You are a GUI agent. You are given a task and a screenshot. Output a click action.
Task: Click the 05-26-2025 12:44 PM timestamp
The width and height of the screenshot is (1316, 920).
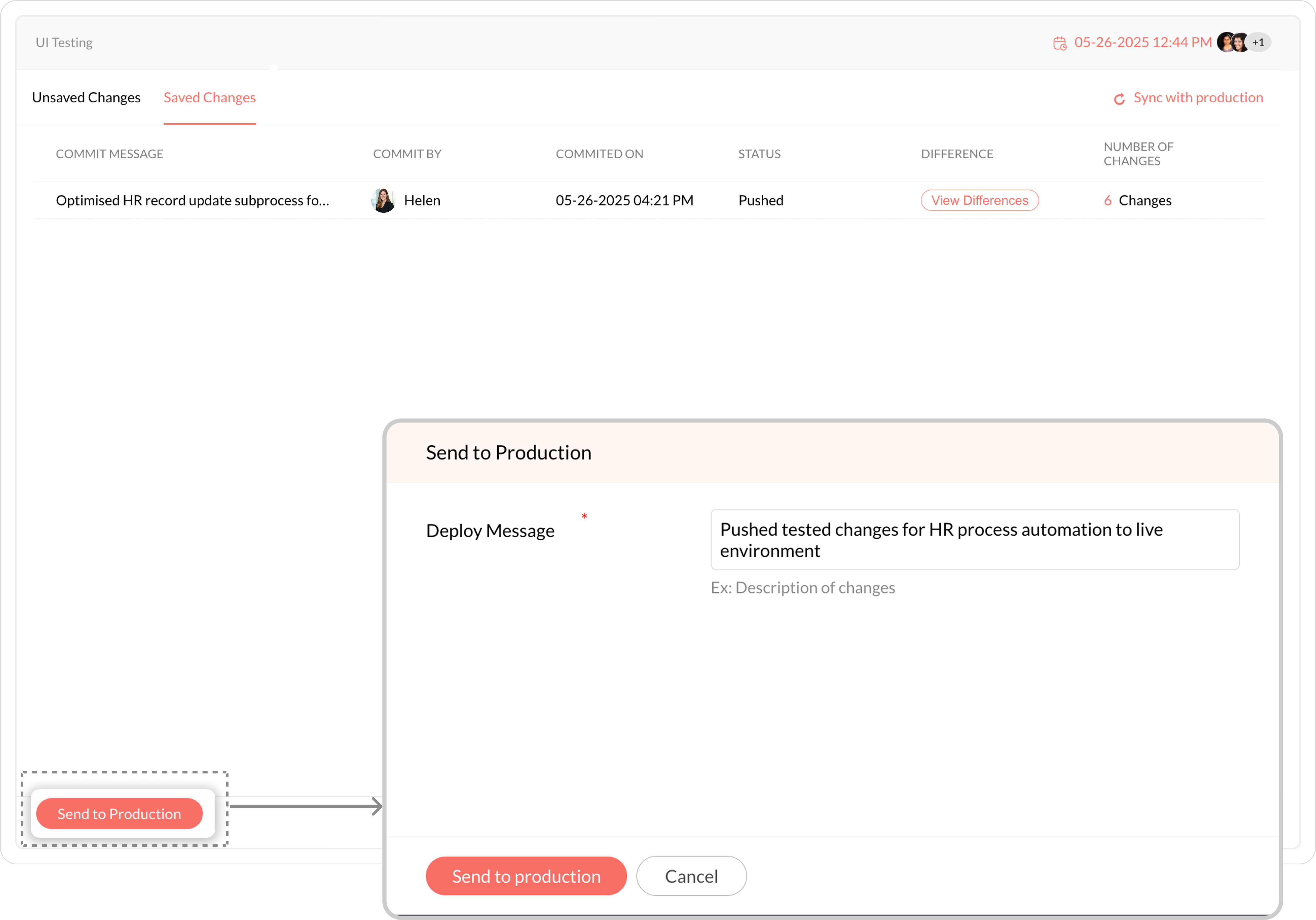tap(1142, 43)
